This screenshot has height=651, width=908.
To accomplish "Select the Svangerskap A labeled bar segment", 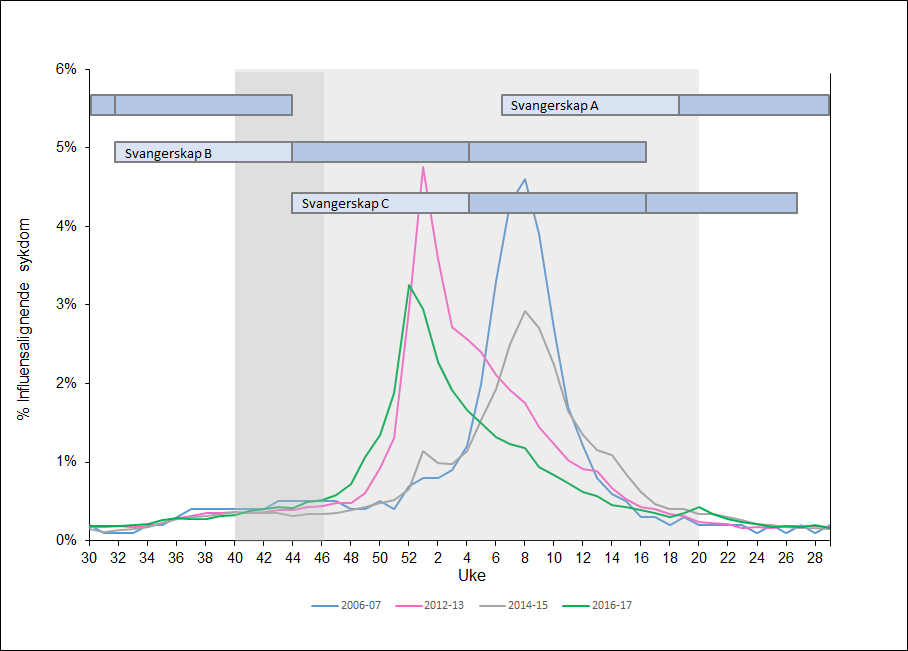I will click(590, 105).
